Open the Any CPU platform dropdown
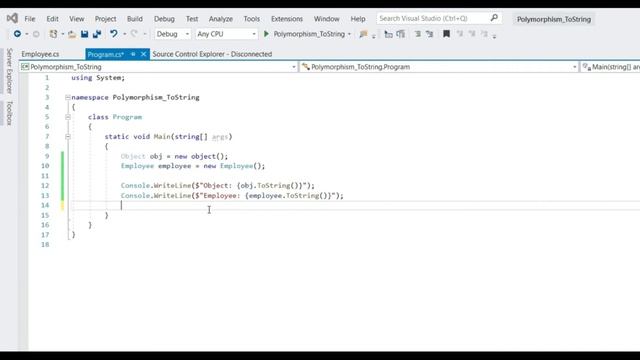Viewport: 640px width, 360px height. (226, 34)
